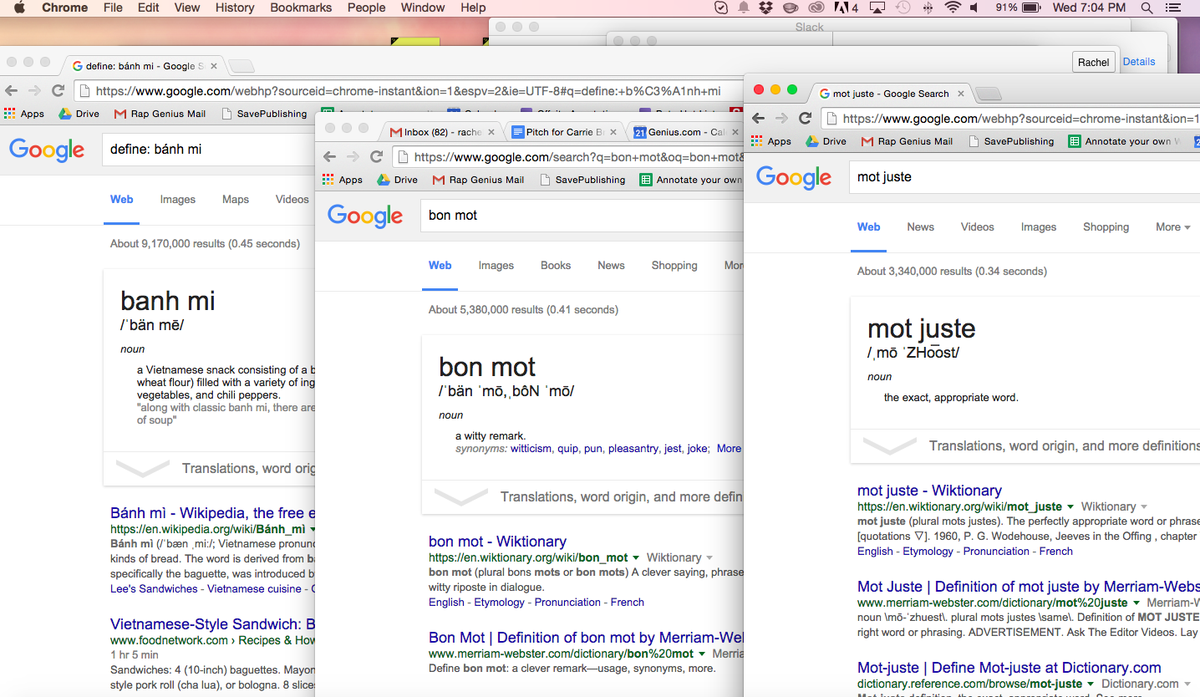Open new tab in mot juste window

pyautogui.click(x=988, y=94)
